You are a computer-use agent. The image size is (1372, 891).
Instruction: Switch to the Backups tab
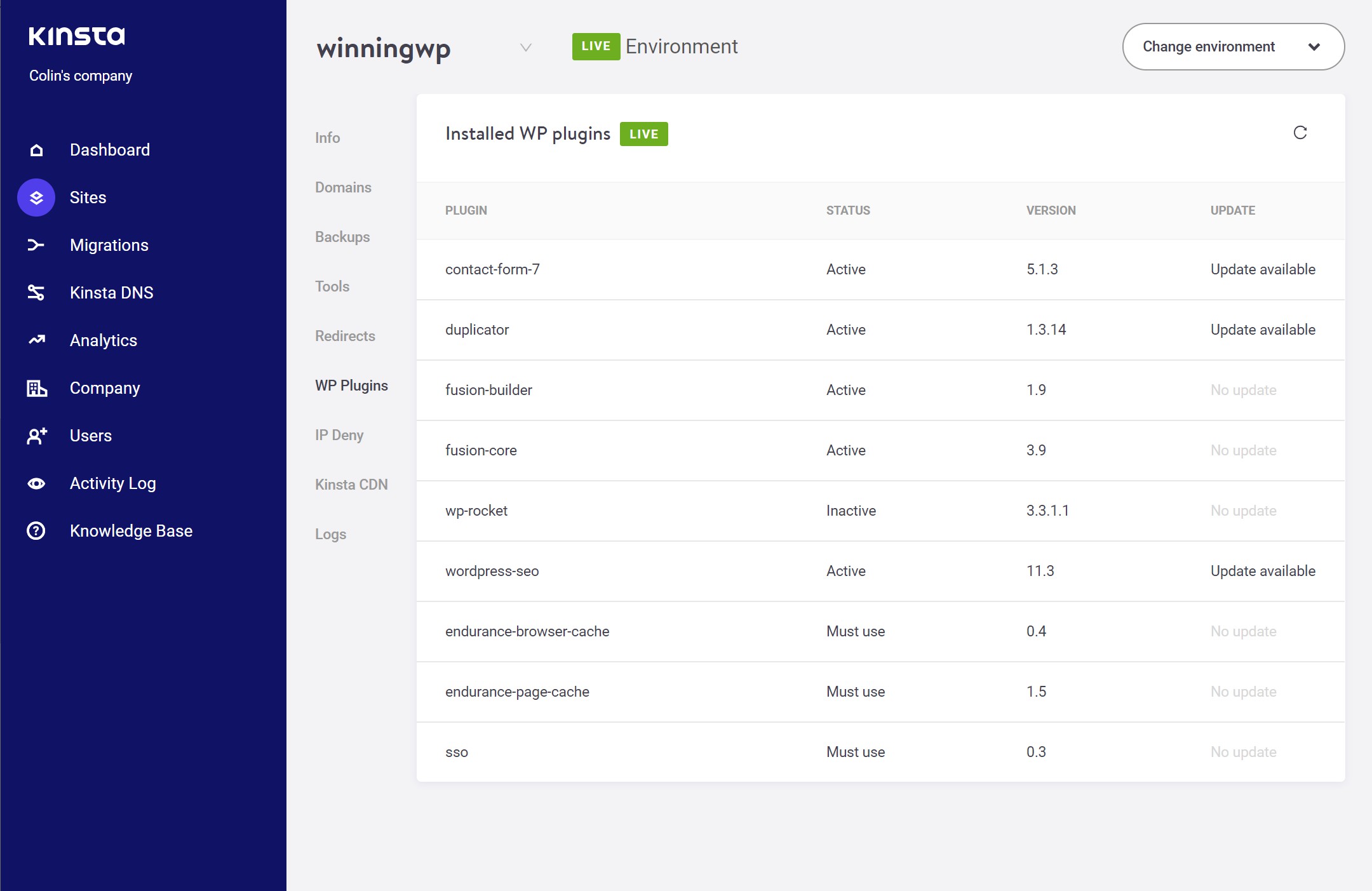tap(342, 237)
